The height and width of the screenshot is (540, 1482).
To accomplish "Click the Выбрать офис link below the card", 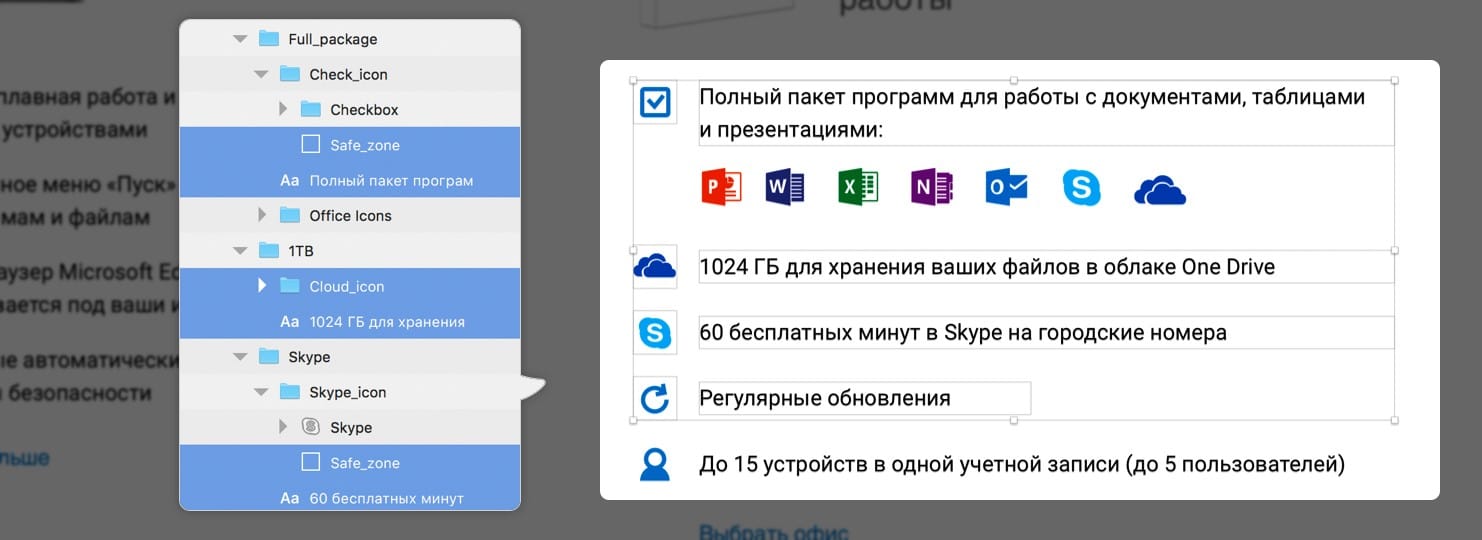I will coord(774,532).
